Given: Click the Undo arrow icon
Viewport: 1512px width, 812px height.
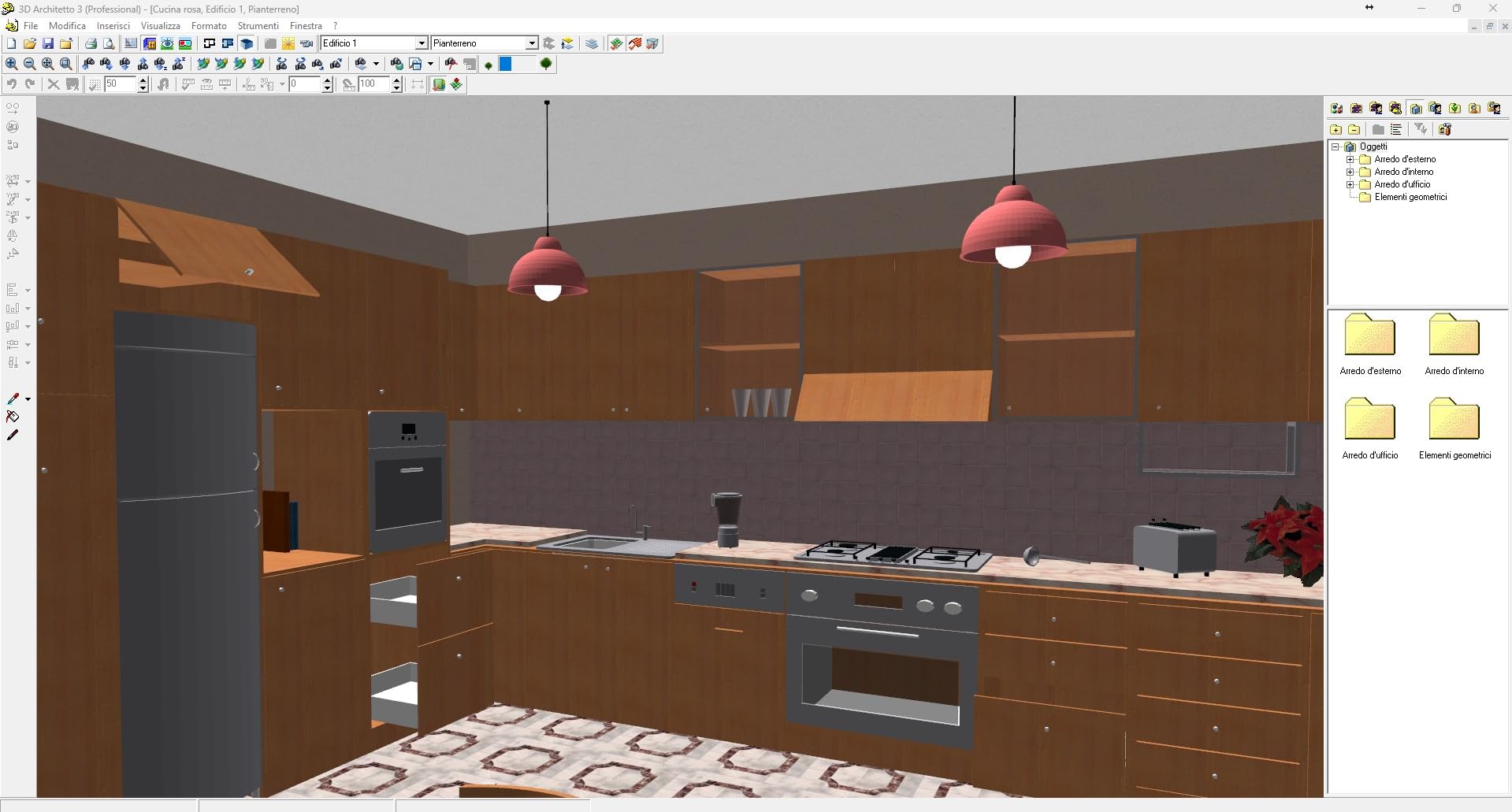Looking at the screenshot, I should click(11, 83).
